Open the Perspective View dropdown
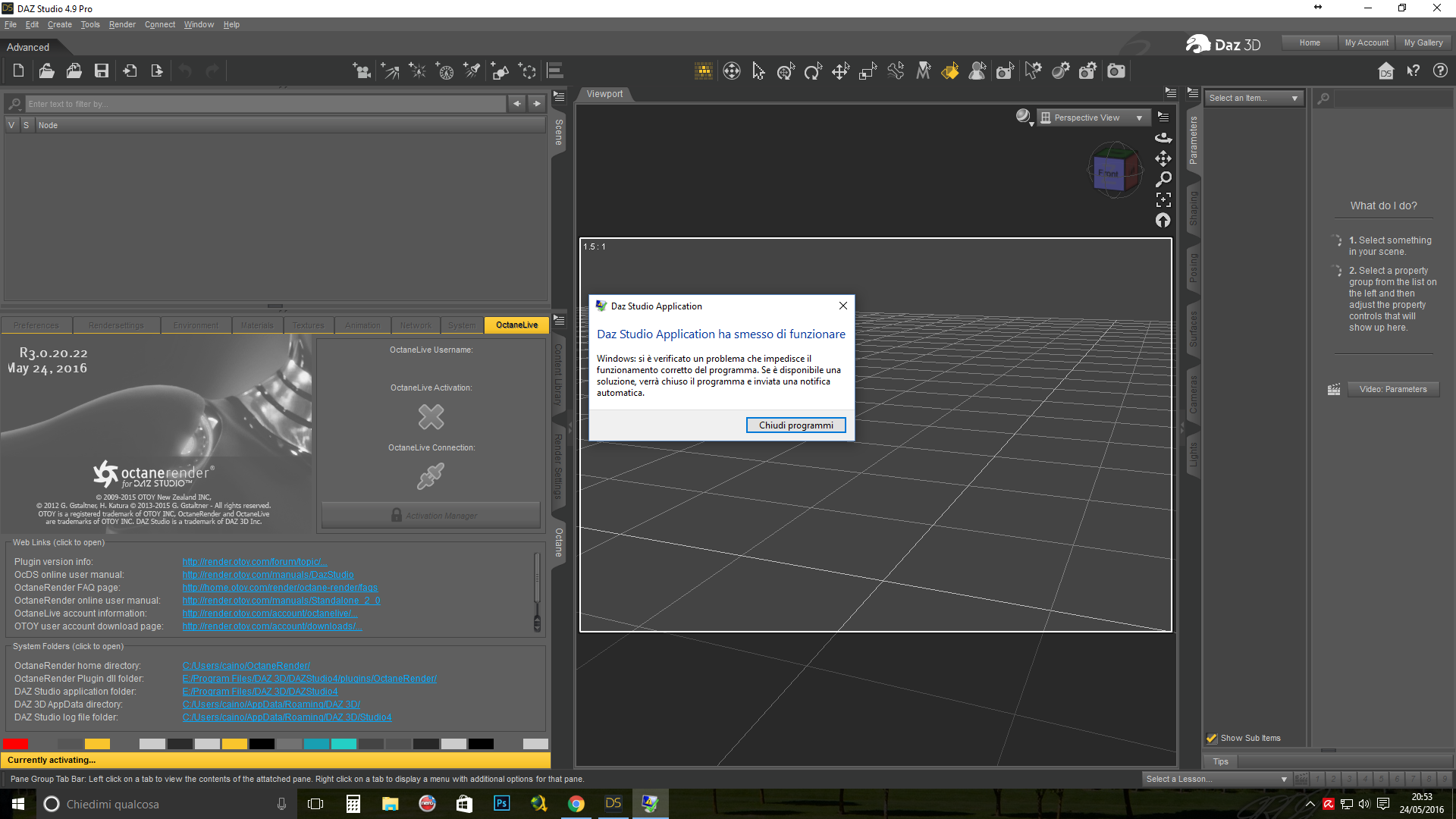Screen dimensions: 1456x819 click(1092, 118)
